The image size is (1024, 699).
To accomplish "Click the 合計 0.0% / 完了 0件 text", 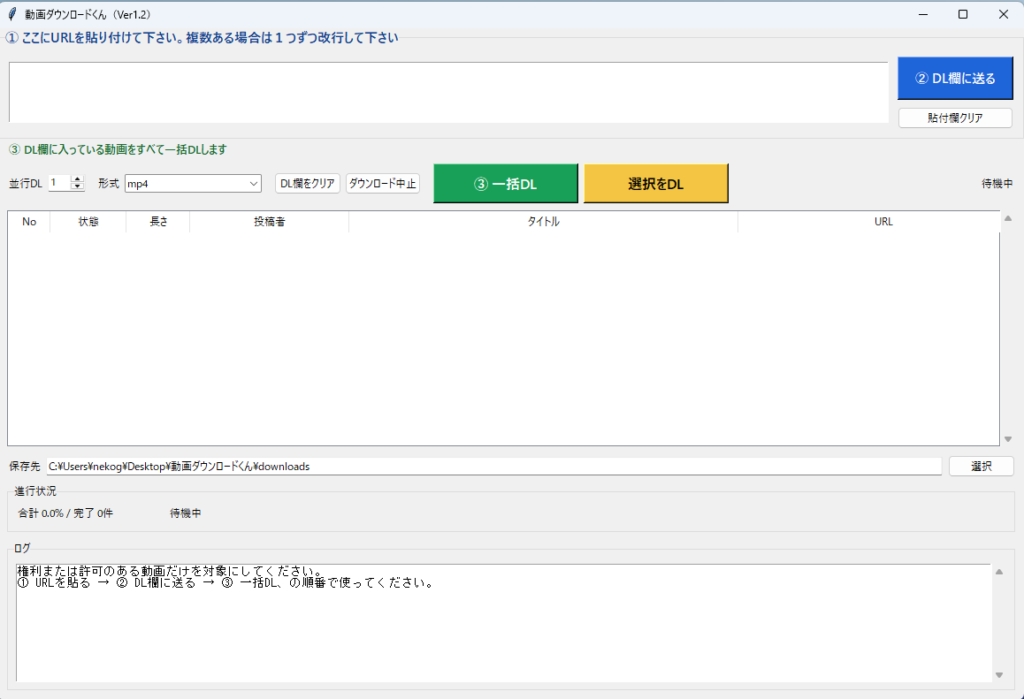I will (65, 513).
